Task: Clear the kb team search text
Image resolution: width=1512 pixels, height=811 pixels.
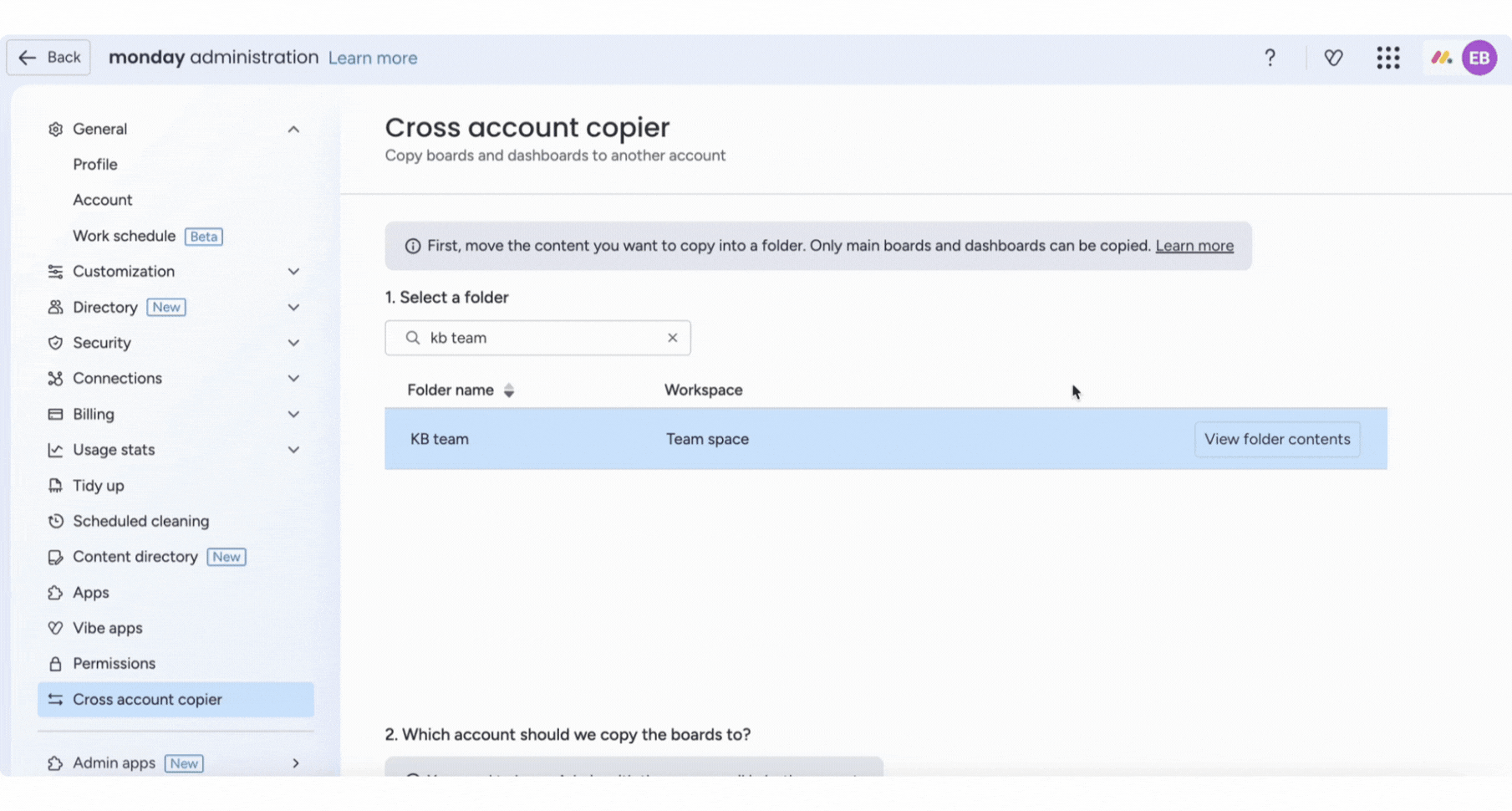Action: (673, 338)
